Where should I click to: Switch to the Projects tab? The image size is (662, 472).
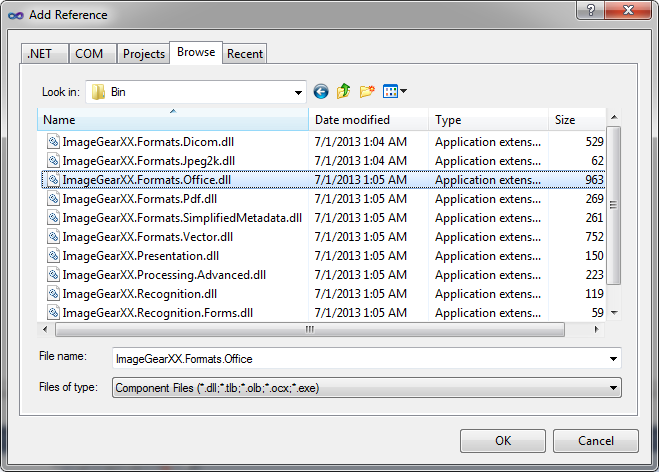coord(144,54)
